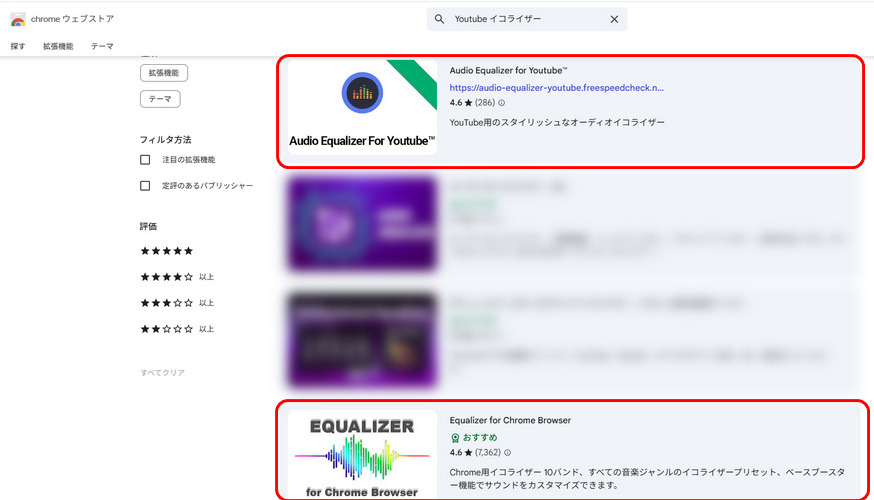Click the search box containing Youtube イコライザー
874x500 pixels.
click(x=526, y=19)
